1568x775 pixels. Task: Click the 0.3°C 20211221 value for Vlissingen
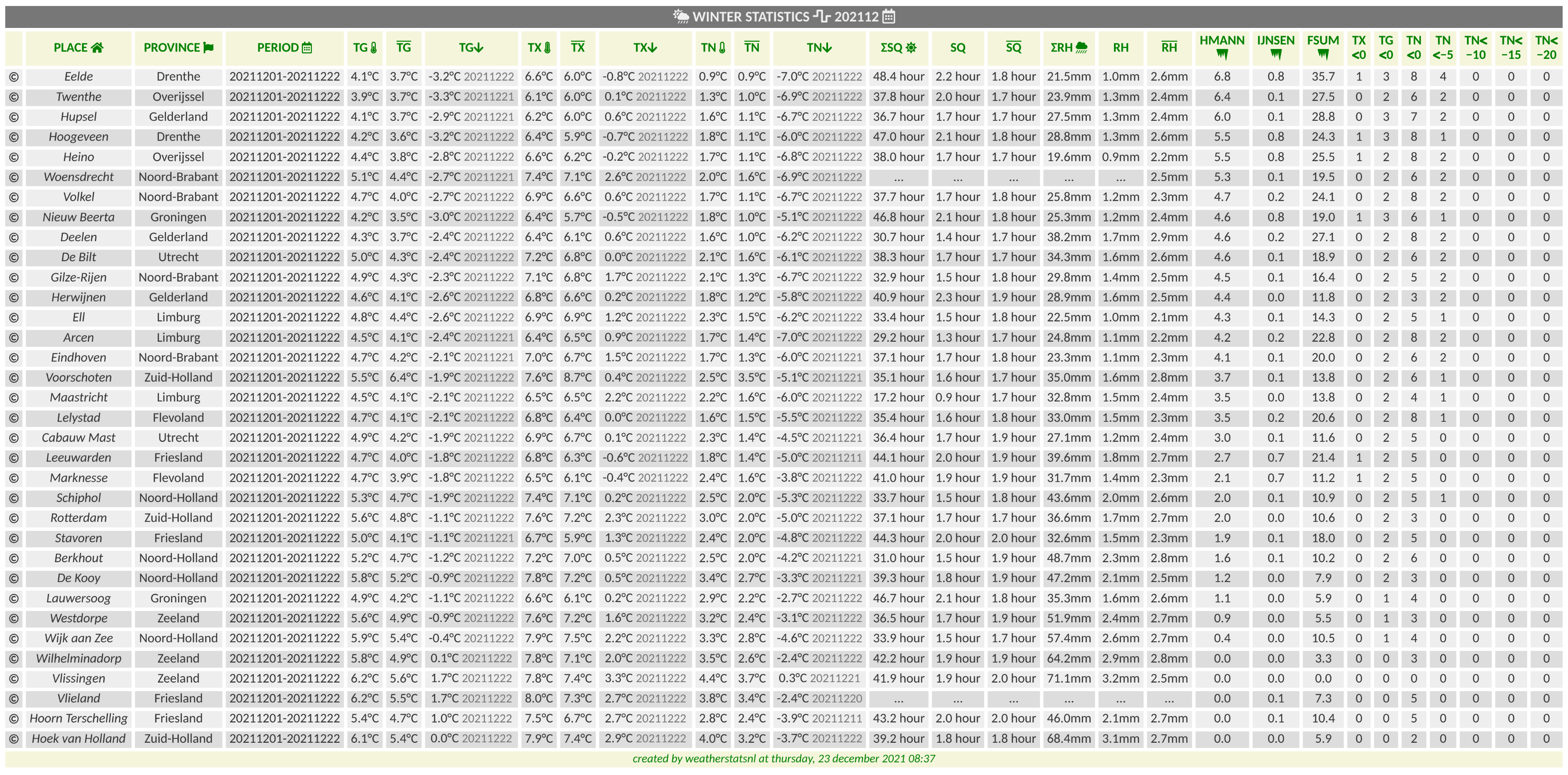tap(819, 678)
